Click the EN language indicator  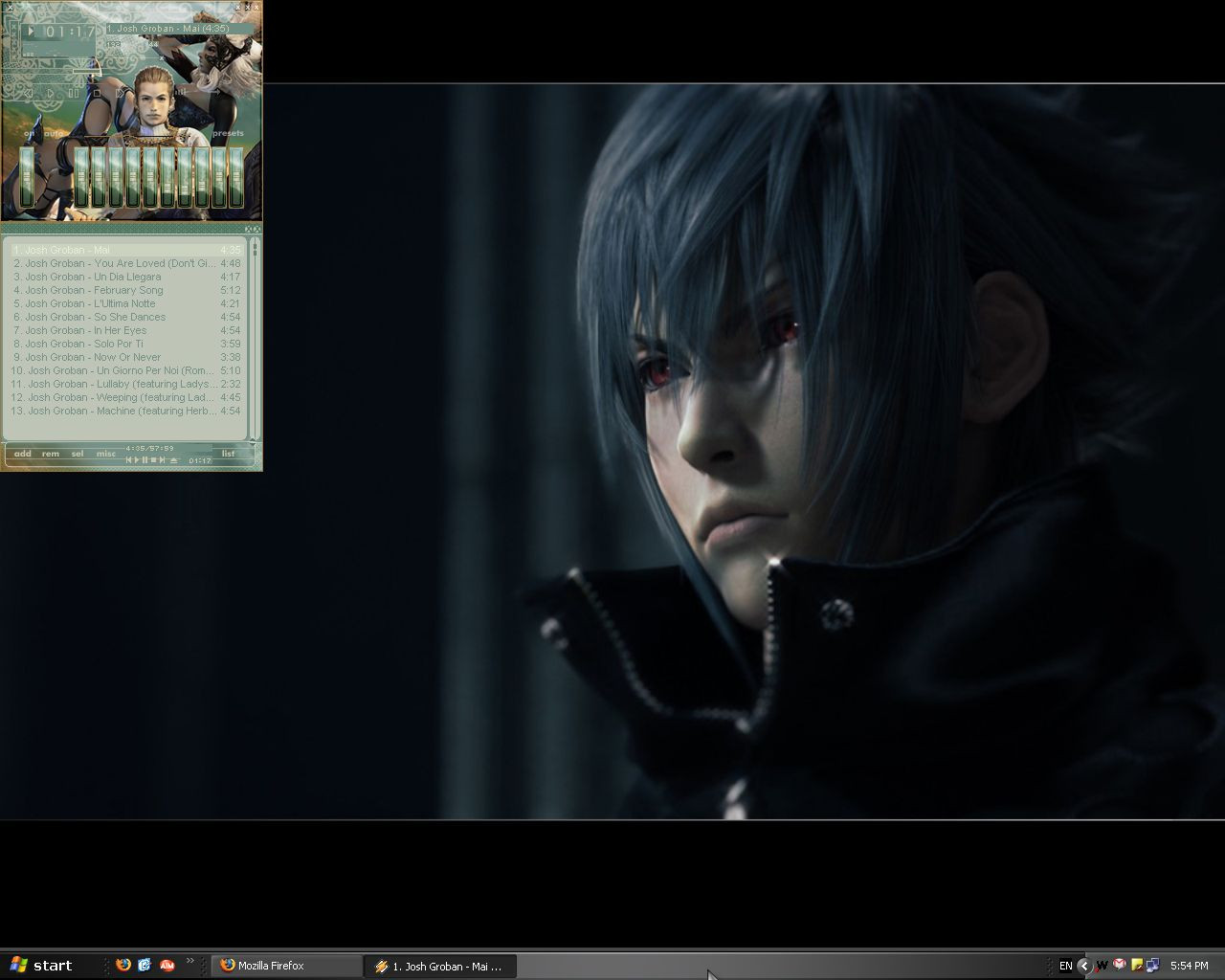point(1065,966)
